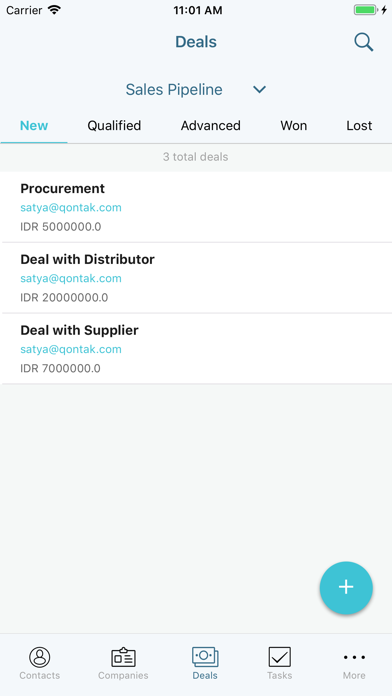This screenshot has width=392, height=696.
Task: Open the search magnifier icon
Action: pyautogui.click(x=364, y=43)
